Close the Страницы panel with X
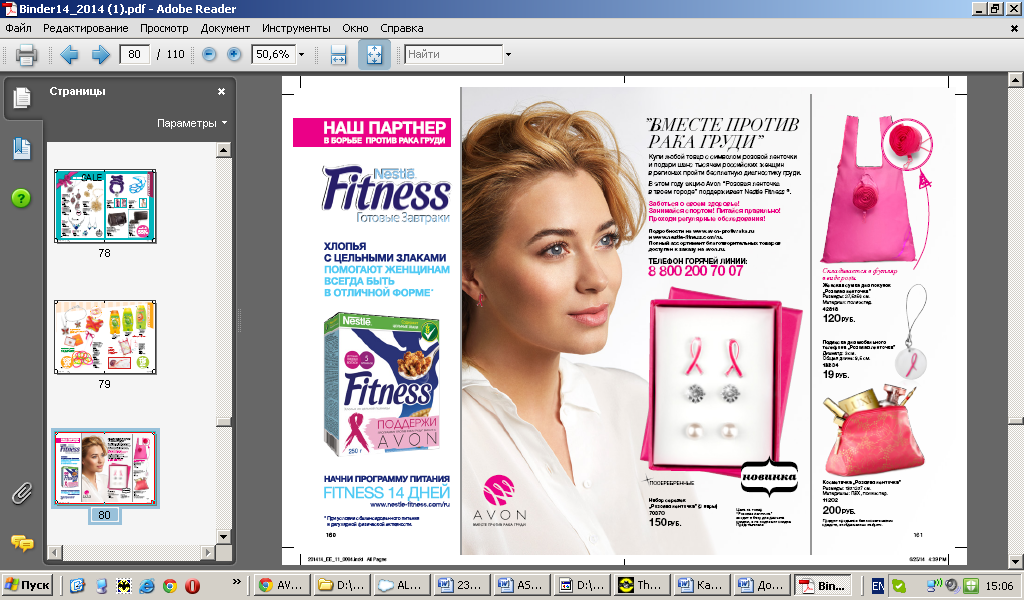 tap(221, 91)
